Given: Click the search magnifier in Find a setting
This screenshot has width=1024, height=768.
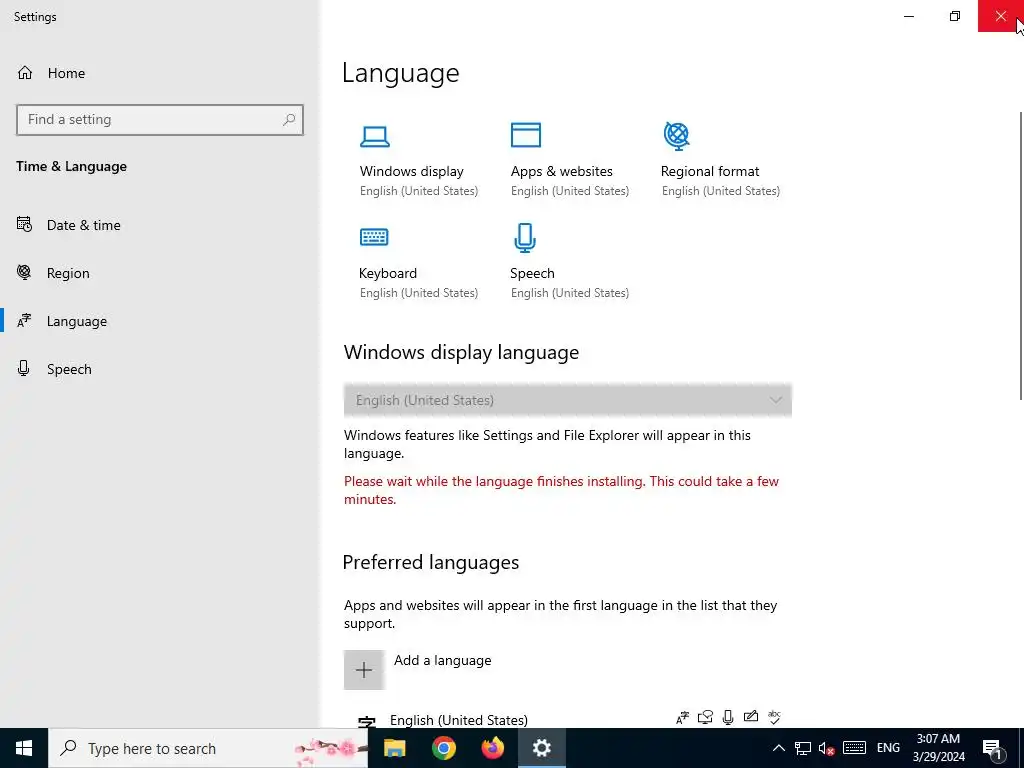Looking at the screenshot, I should pos(289,120).
